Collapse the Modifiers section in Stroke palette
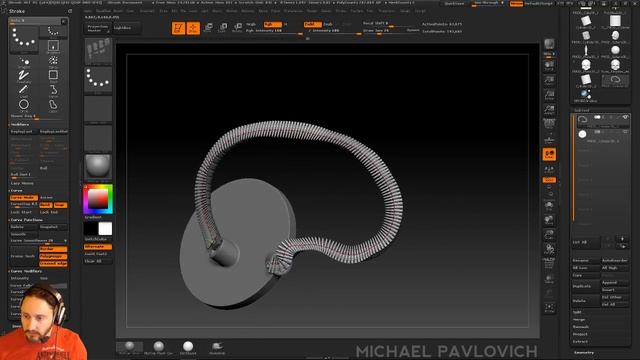The image size is (640, 360). 20,124
